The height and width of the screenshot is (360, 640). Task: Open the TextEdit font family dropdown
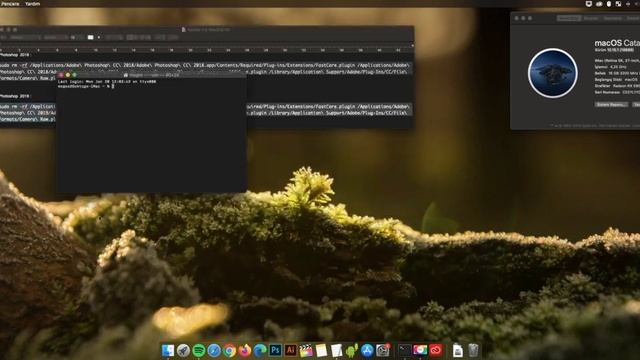25,37
